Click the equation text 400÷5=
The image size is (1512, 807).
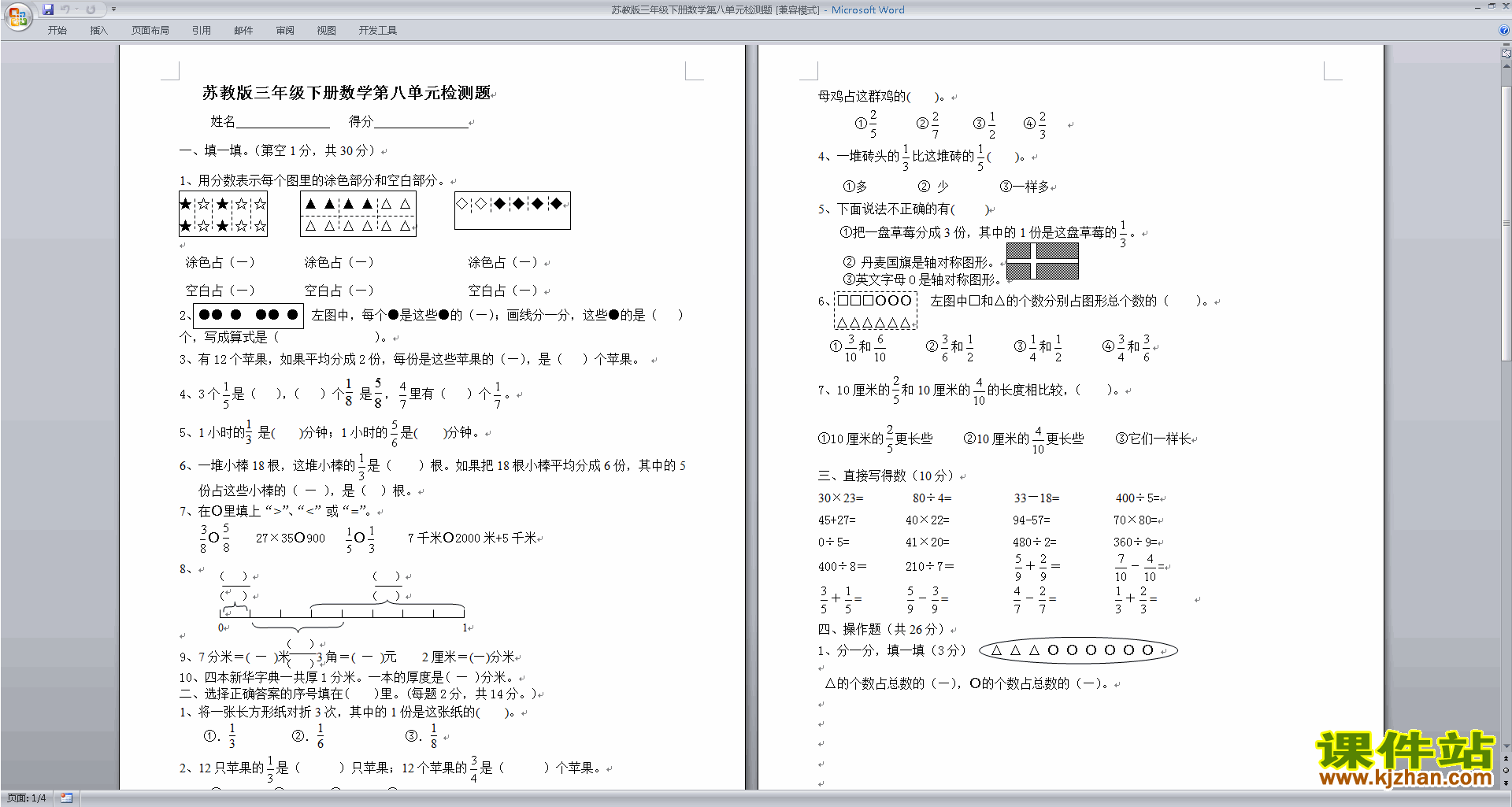tap(1138, 498)
